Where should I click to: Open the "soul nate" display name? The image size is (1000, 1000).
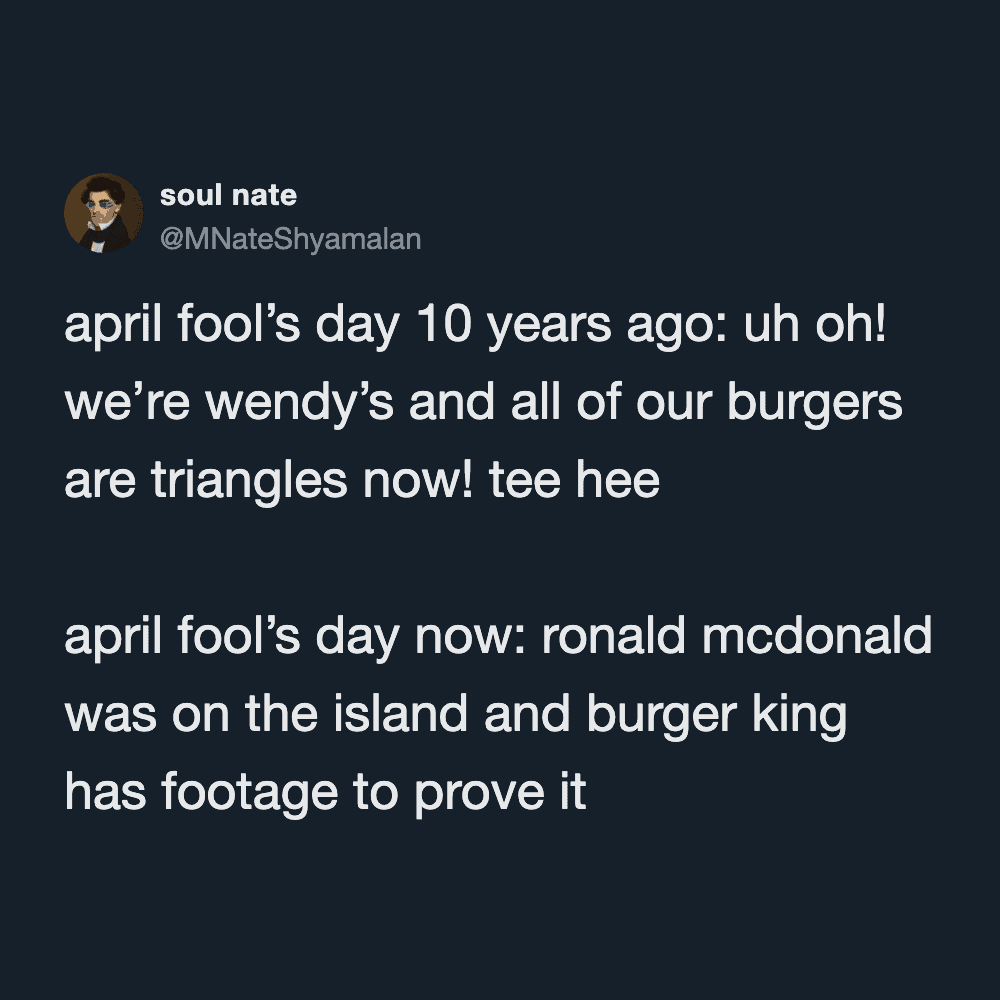click(x=228, y=195)
